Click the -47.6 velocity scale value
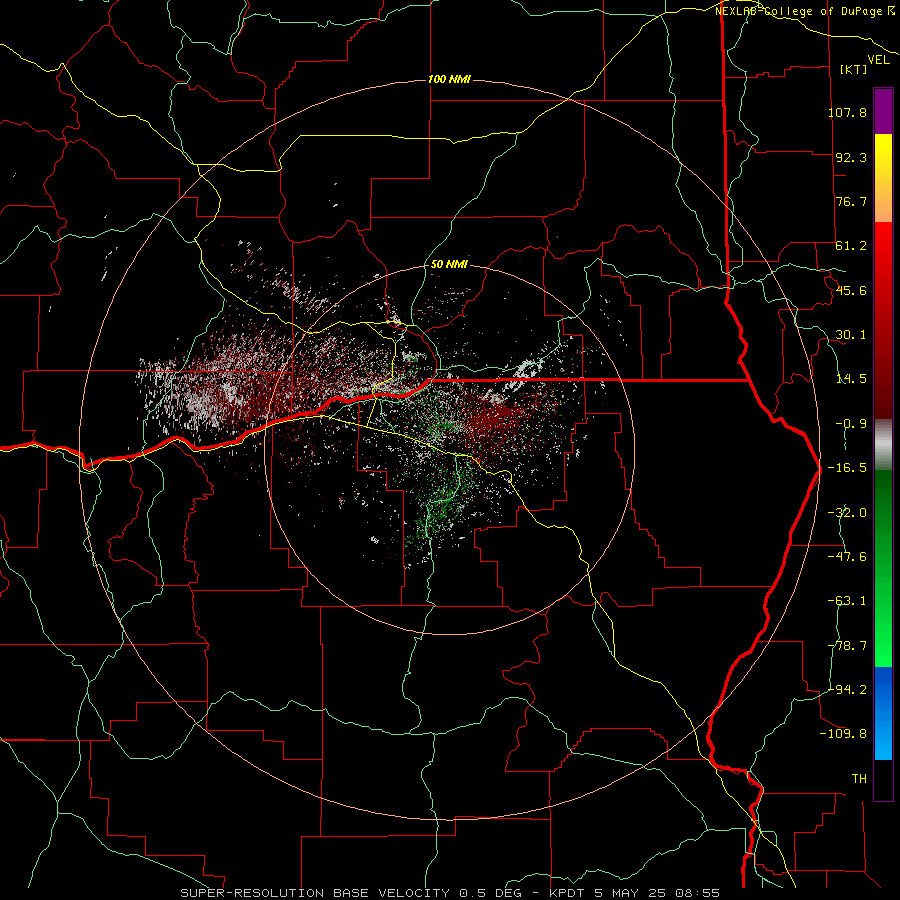 847,557
